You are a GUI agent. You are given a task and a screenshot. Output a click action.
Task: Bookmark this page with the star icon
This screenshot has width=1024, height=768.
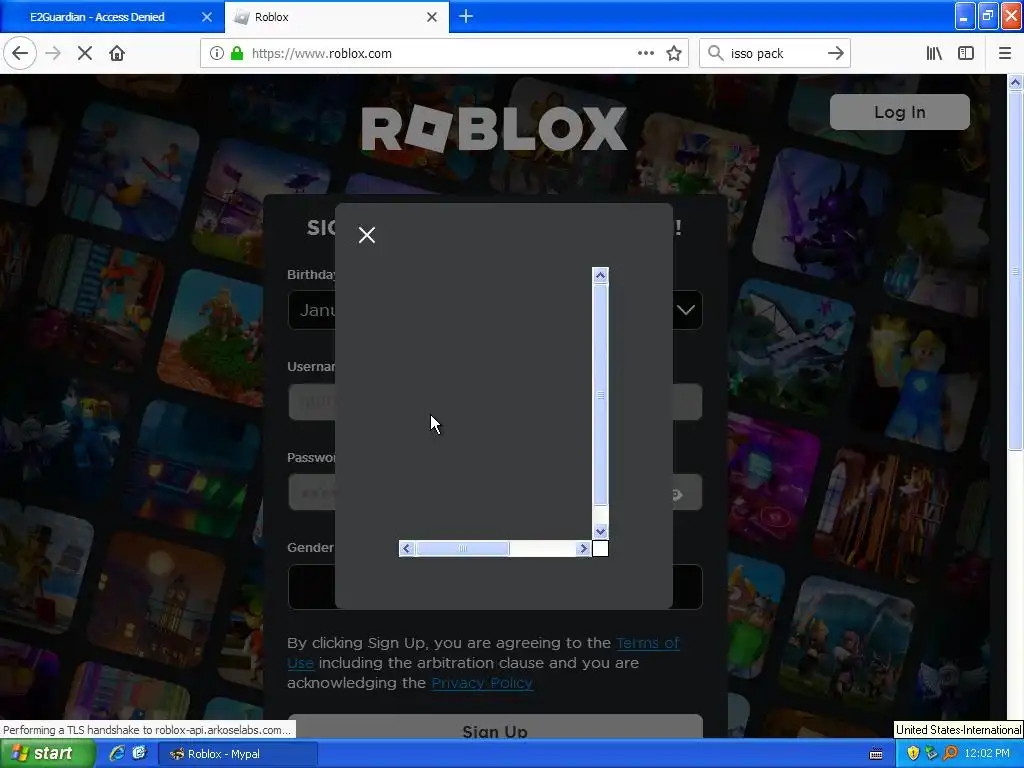674,54
